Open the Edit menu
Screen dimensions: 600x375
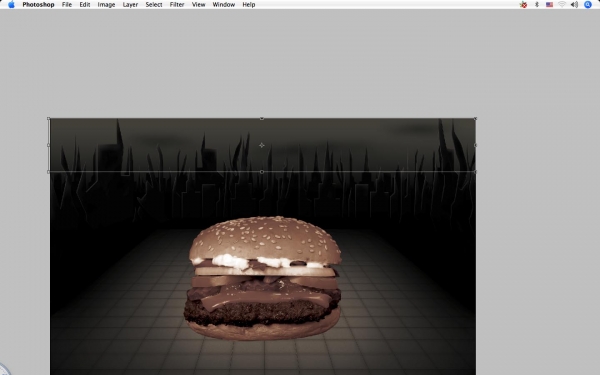click(85, 5)
